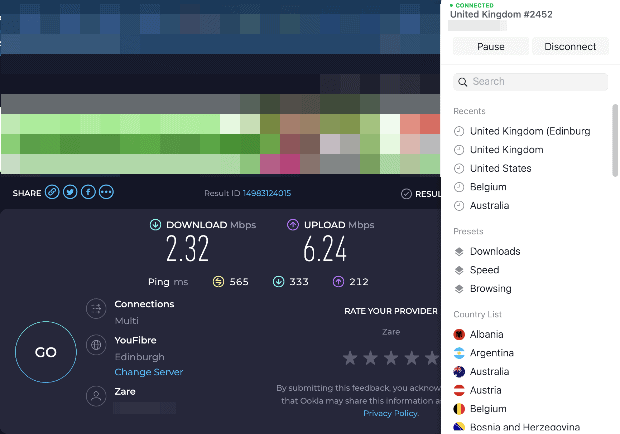Share result on Twitter icon
Viewport: 620px width, 434px height.
[x=70, y=192]
